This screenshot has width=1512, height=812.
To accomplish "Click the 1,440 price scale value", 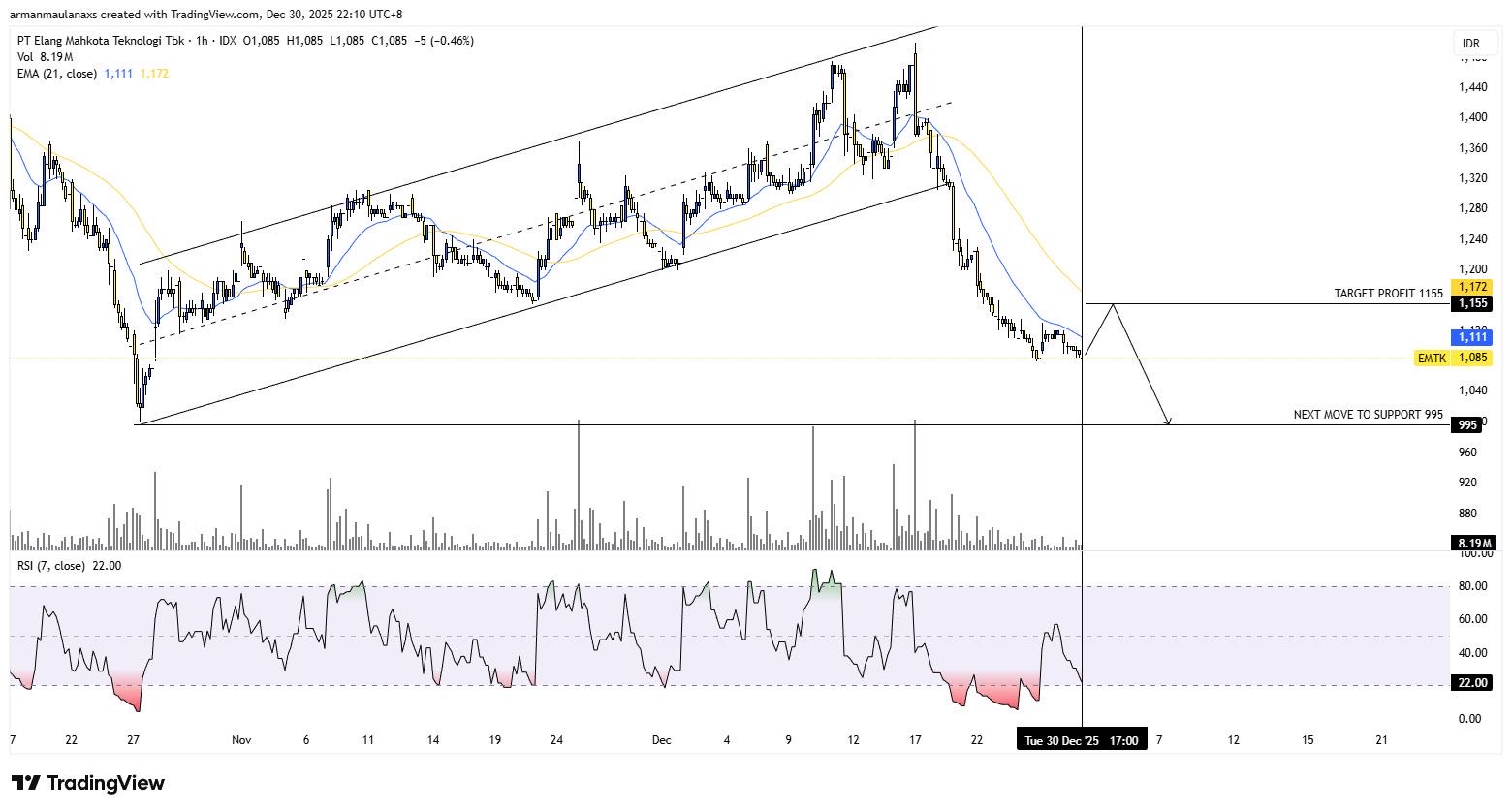I will point(1472,87).
